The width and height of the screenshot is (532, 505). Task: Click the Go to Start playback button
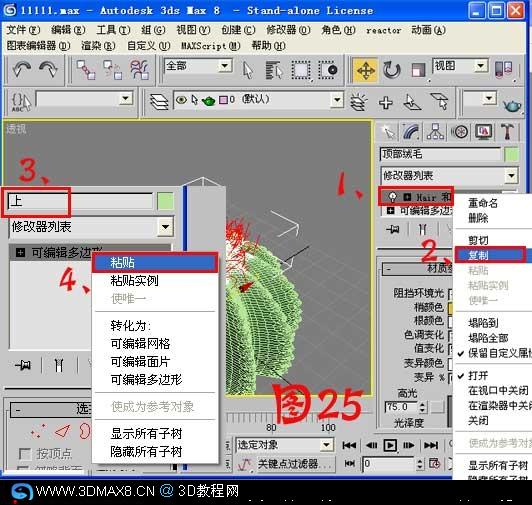click(x=349, y=446)
